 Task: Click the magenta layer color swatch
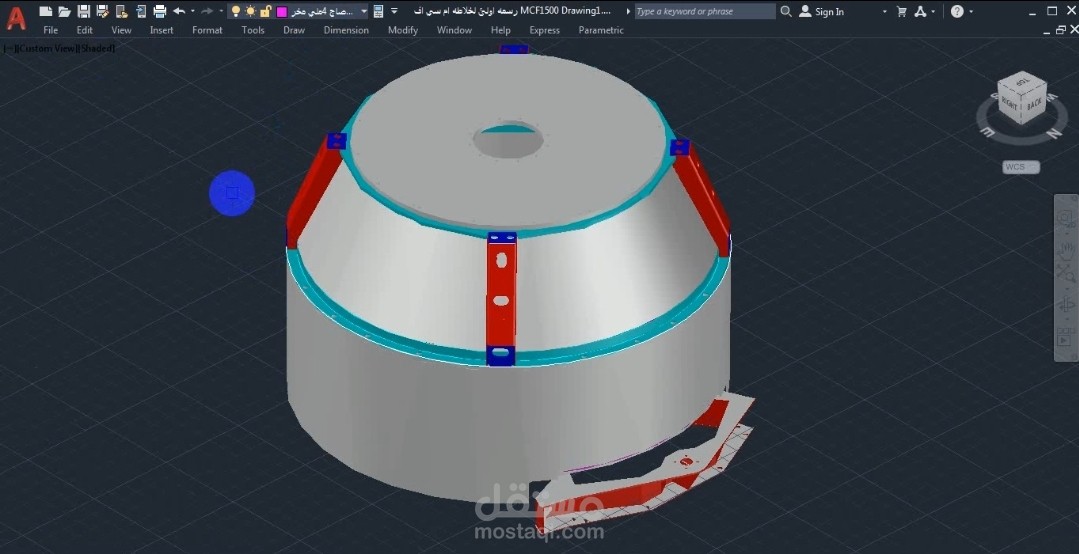point(281,12)
